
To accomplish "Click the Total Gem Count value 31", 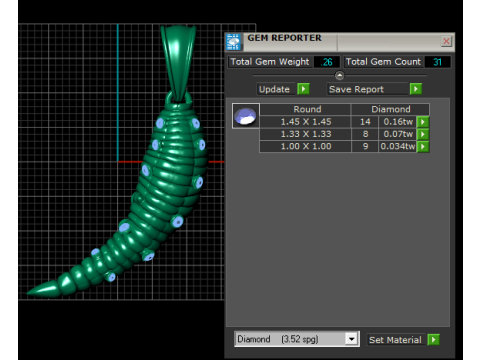I will tap(437, 62).
